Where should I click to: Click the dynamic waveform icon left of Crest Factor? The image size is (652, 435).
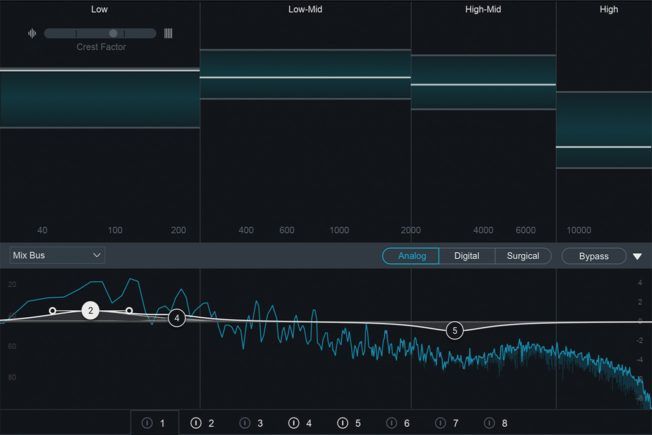[x=33, y=33]
